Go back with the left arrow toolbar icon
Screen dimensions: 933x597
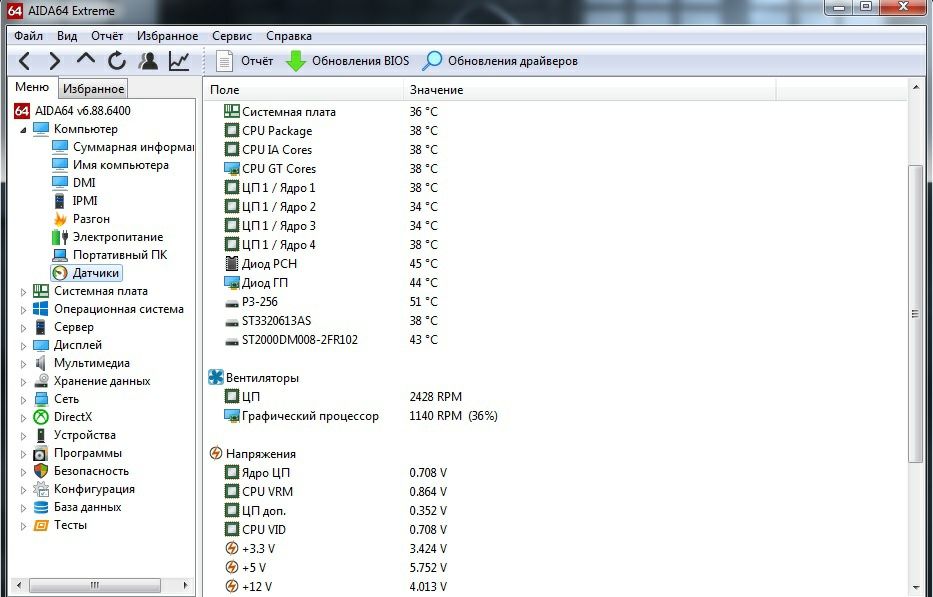(x=24, y=61)
